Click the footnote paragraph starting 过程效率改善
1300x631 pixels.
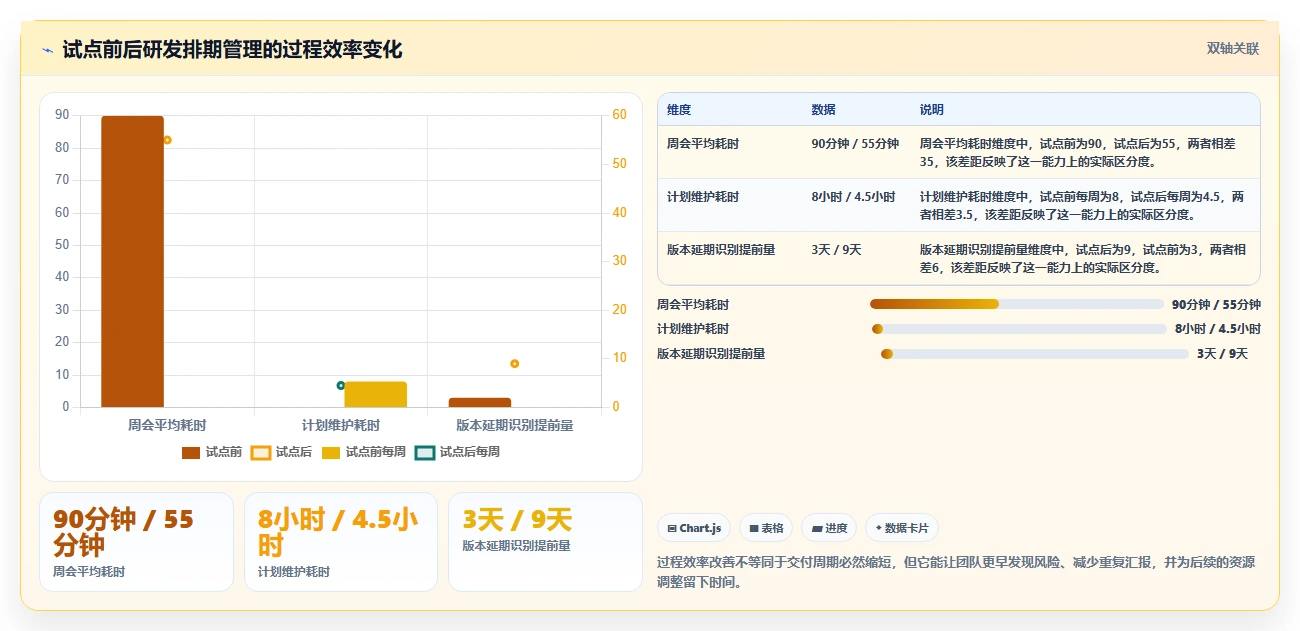point(956,572)
